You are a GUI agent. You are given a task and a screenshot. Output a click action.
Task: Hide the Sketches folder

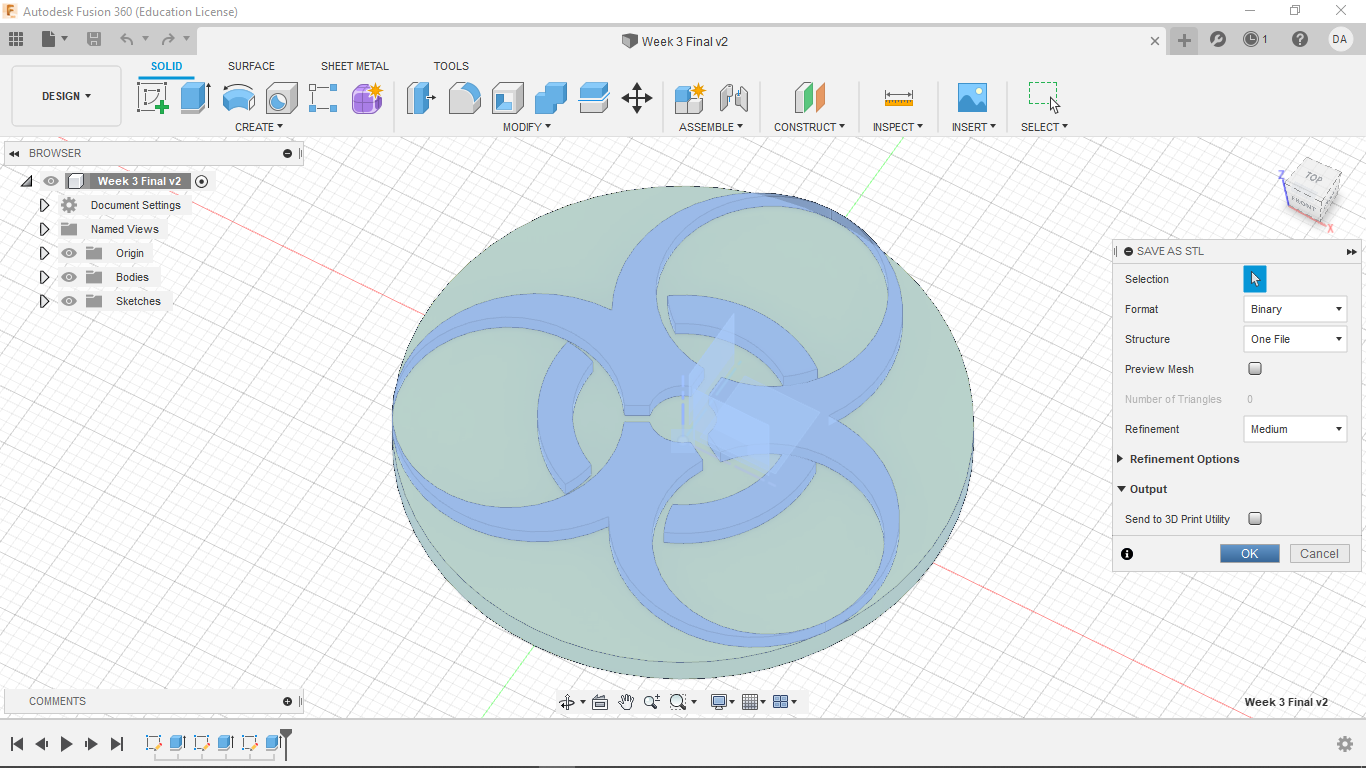[69, 301]
